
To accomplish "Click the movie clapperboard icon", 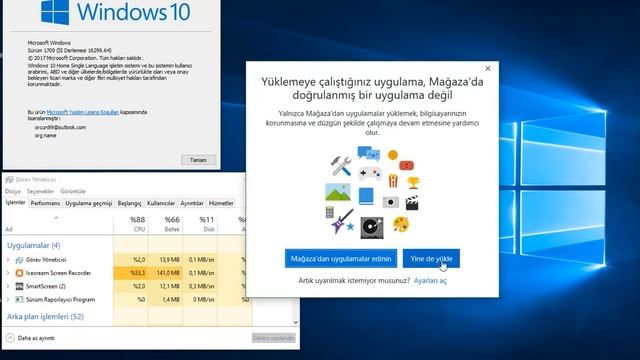I will 411,203.
